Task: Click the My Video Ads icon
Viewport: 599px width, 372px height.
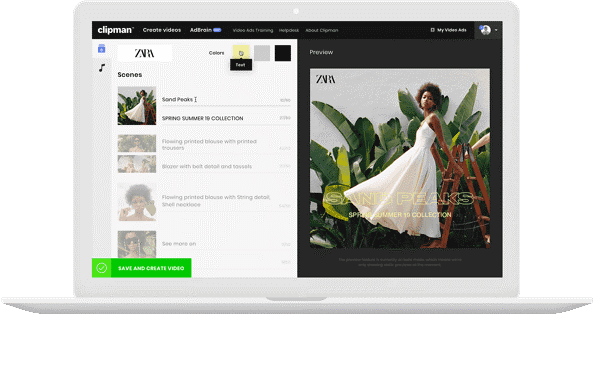Action: 432,30
